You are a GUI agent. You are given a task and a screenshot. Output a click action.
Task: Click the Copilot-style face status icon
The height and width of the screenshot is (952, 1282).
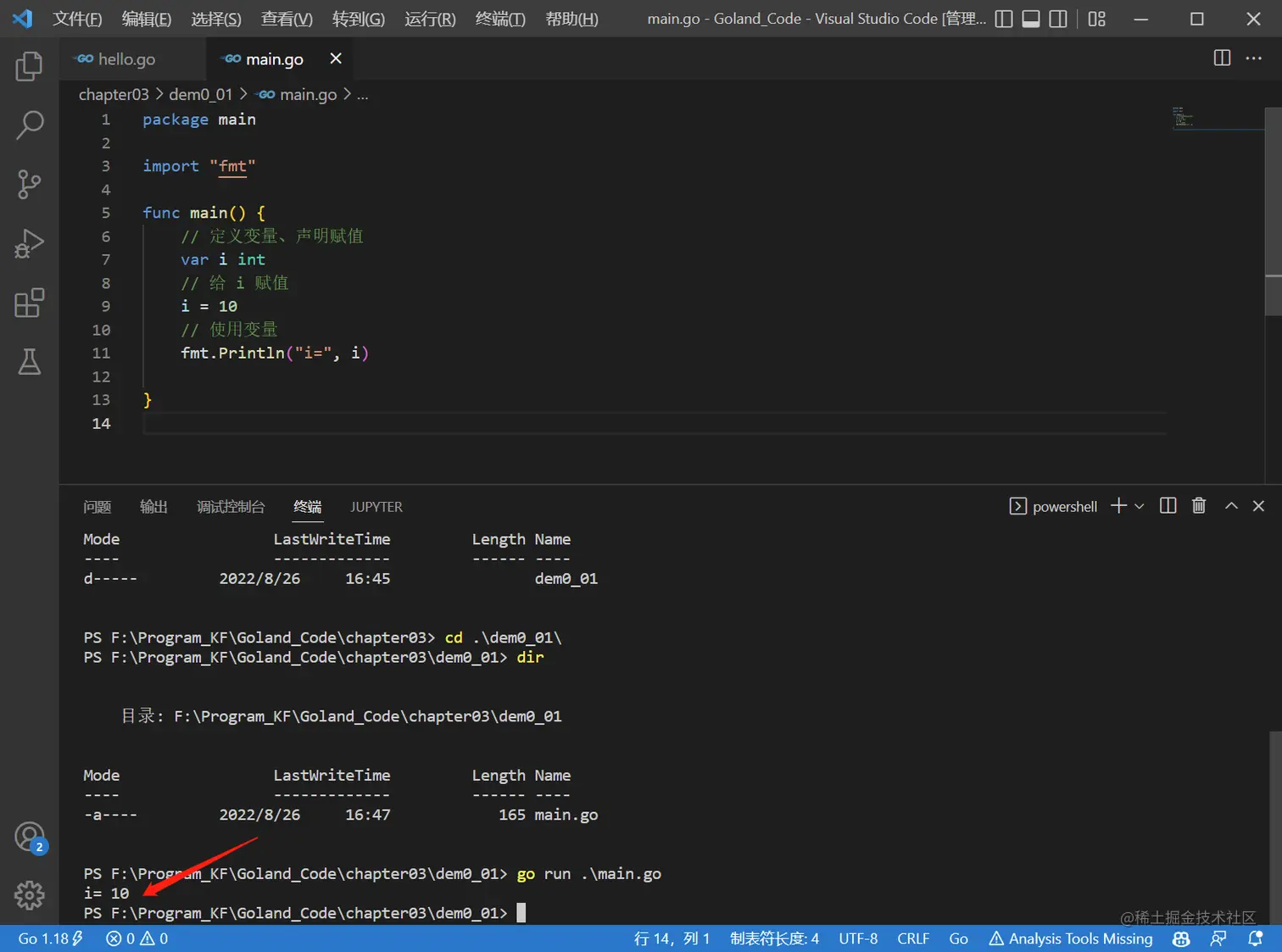(x=1181, y=938)
